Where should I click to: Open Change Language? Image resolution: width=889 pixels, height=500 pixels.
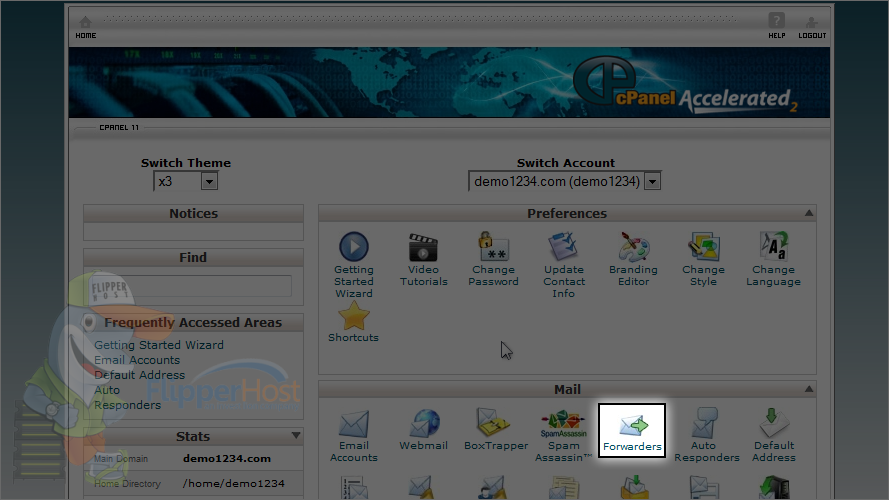(x=773, y=259)
